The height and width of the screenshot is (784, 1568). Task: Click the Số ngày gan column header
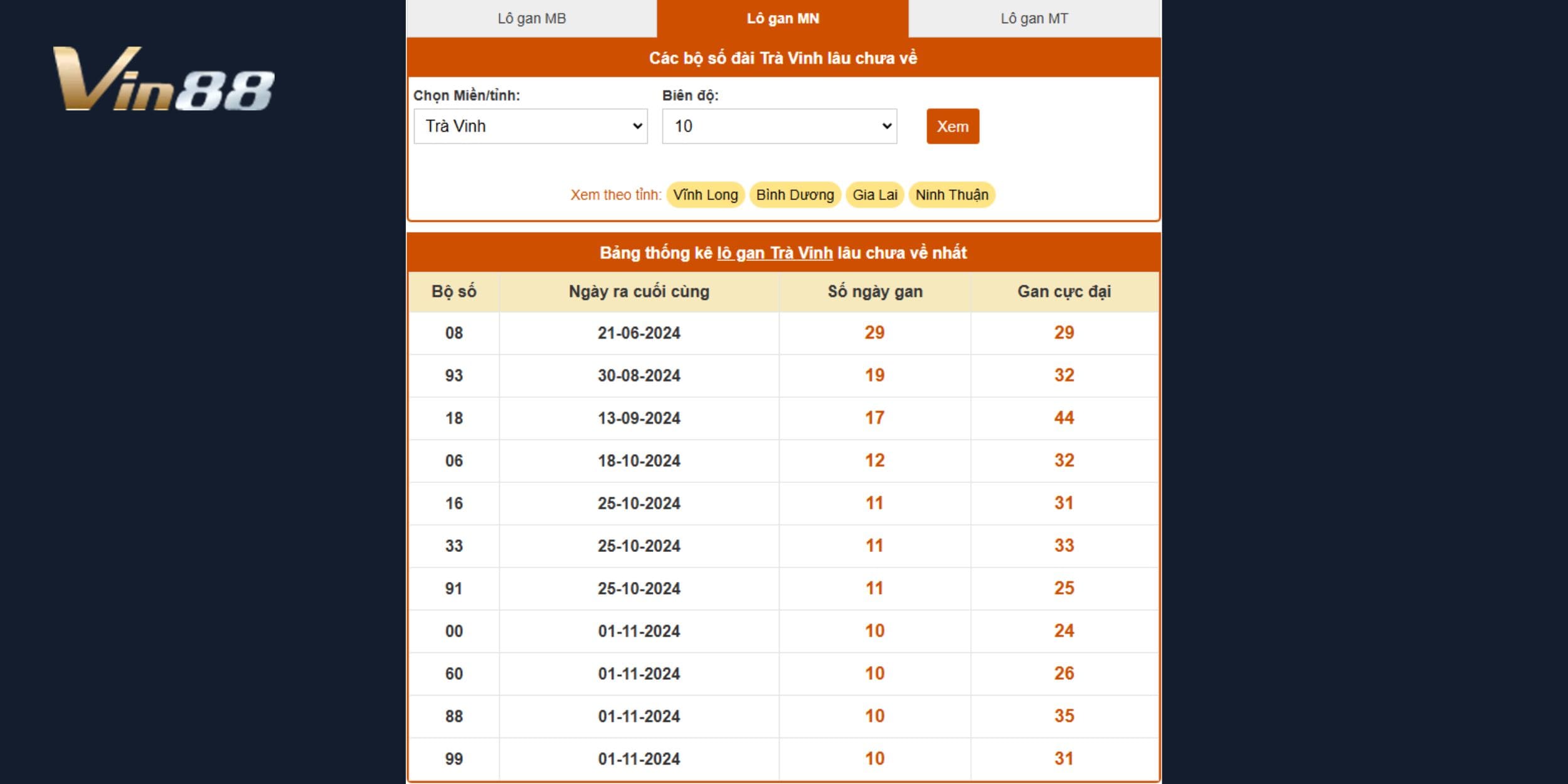click(x=875, y=292)
